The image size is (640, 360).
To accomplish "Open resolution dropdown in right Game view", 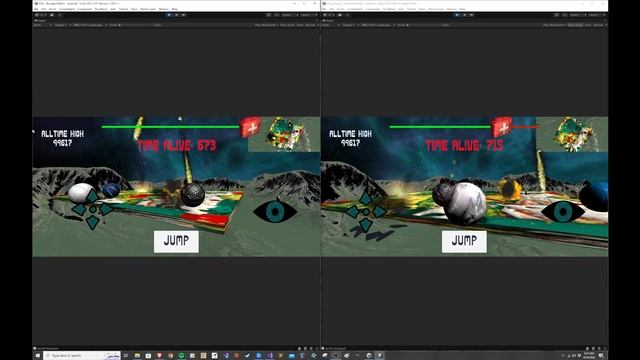I will [x=378, y=25].
